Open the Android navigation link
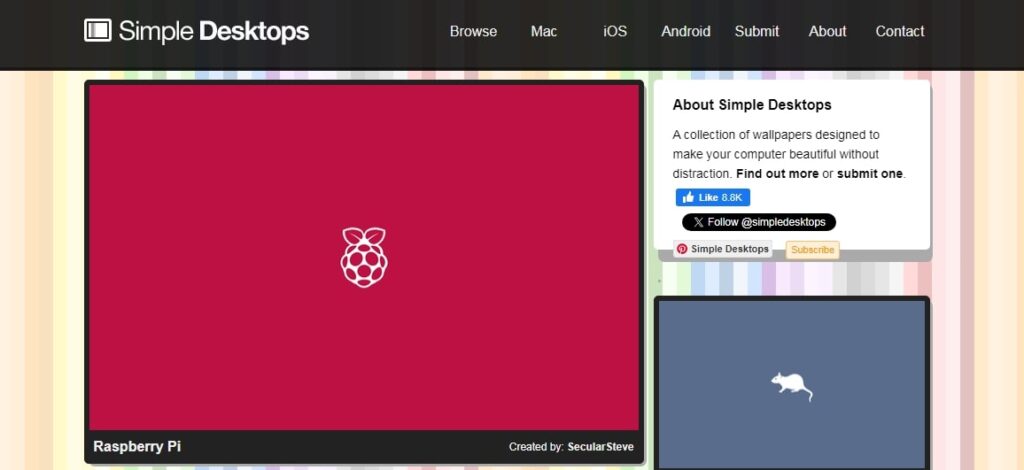The height and width of the screenshot is (470, 1024). [686, 31]
